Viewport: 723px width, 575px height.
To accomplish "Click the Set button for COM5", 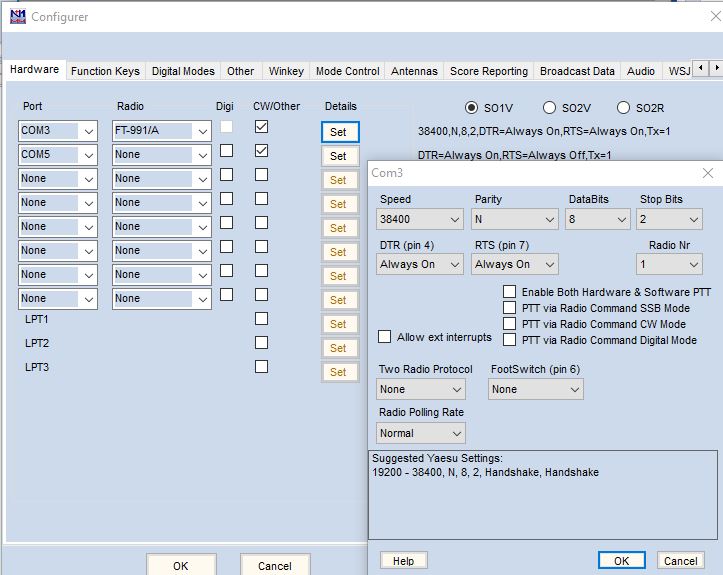I will [338, 156].
